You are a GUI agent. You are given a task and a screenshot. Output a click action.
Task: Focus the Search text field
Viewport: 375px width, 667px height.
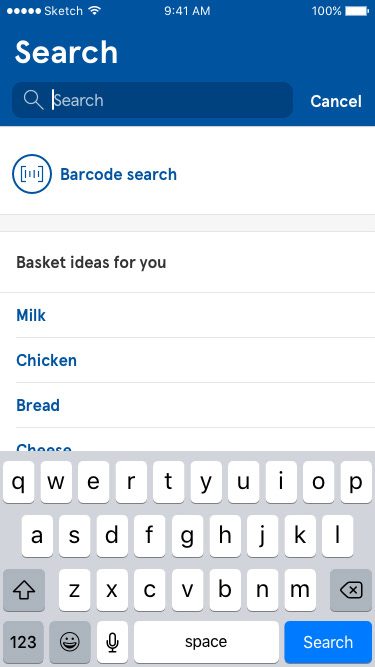(152, 100)
